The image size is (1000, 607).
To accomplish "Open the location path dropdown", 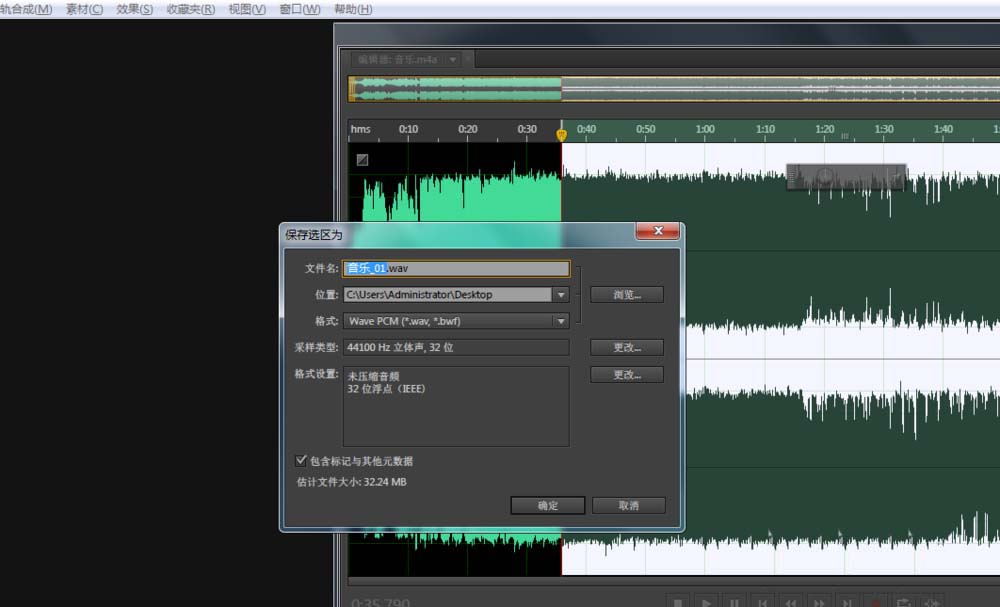I will pos(561,295).
